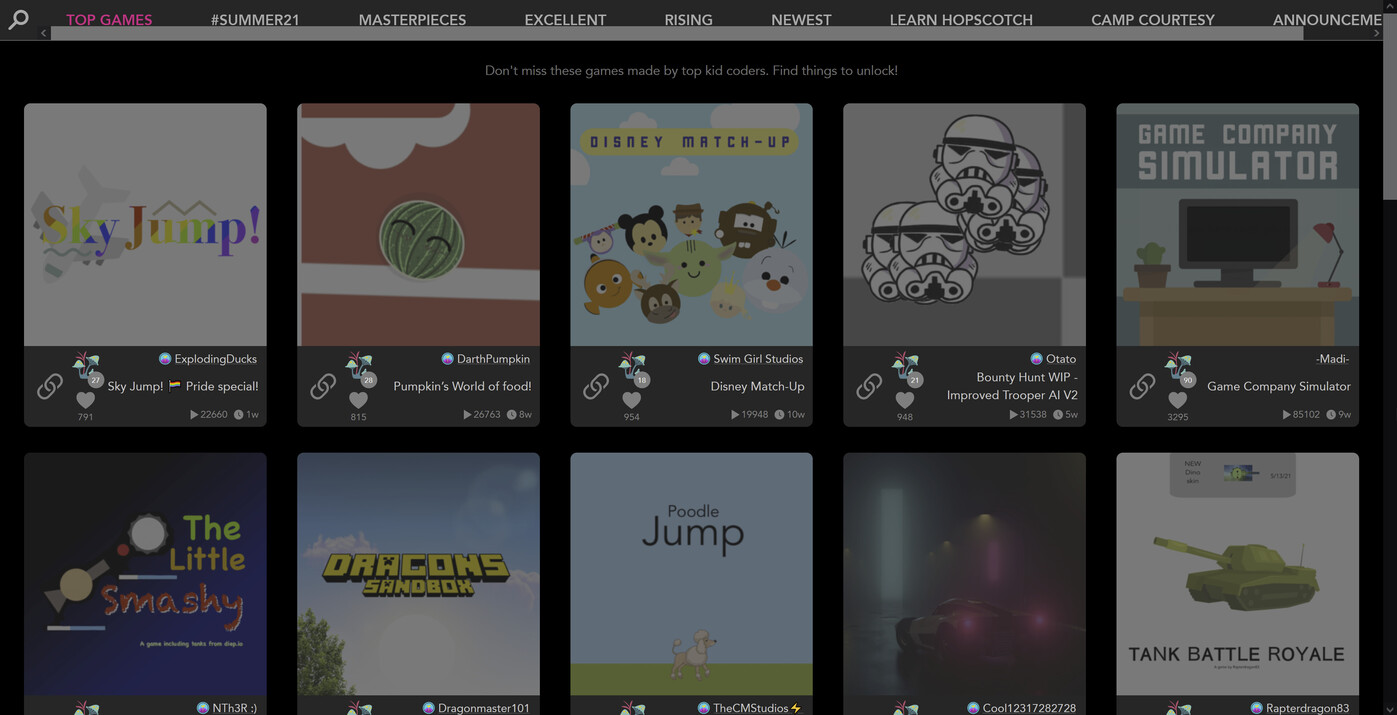Open Dragons Sandbox thumbnail

[x=418, y=574]
